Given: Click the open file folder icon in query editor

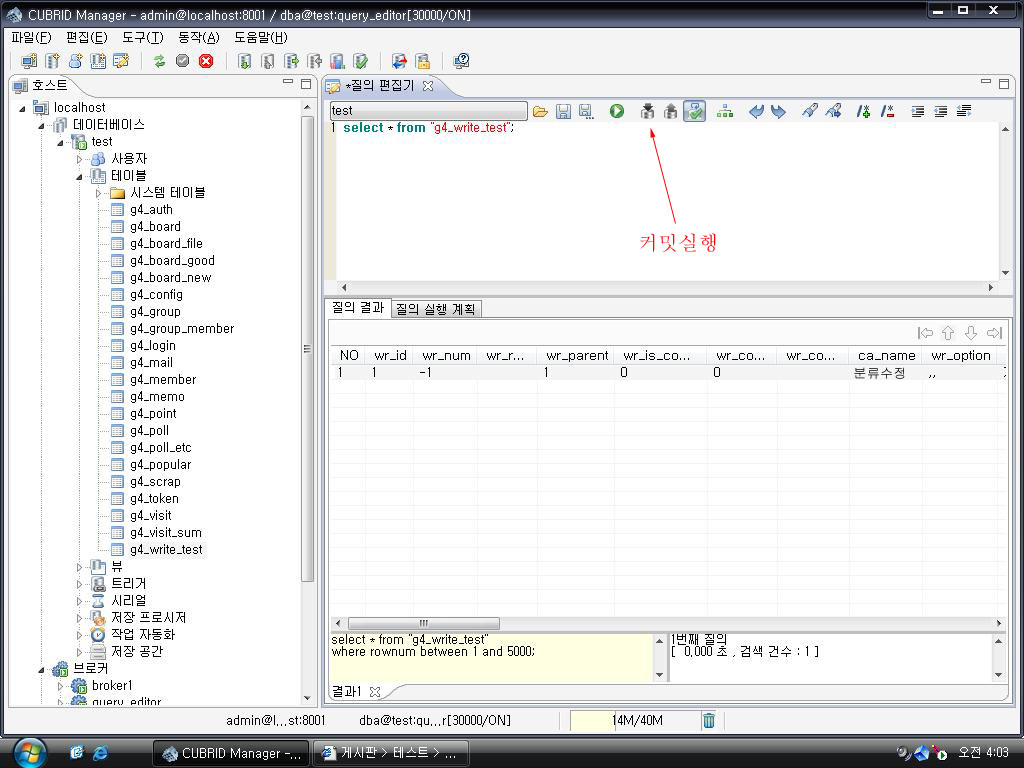Looking at the screenshot, I should click(540, 112).
